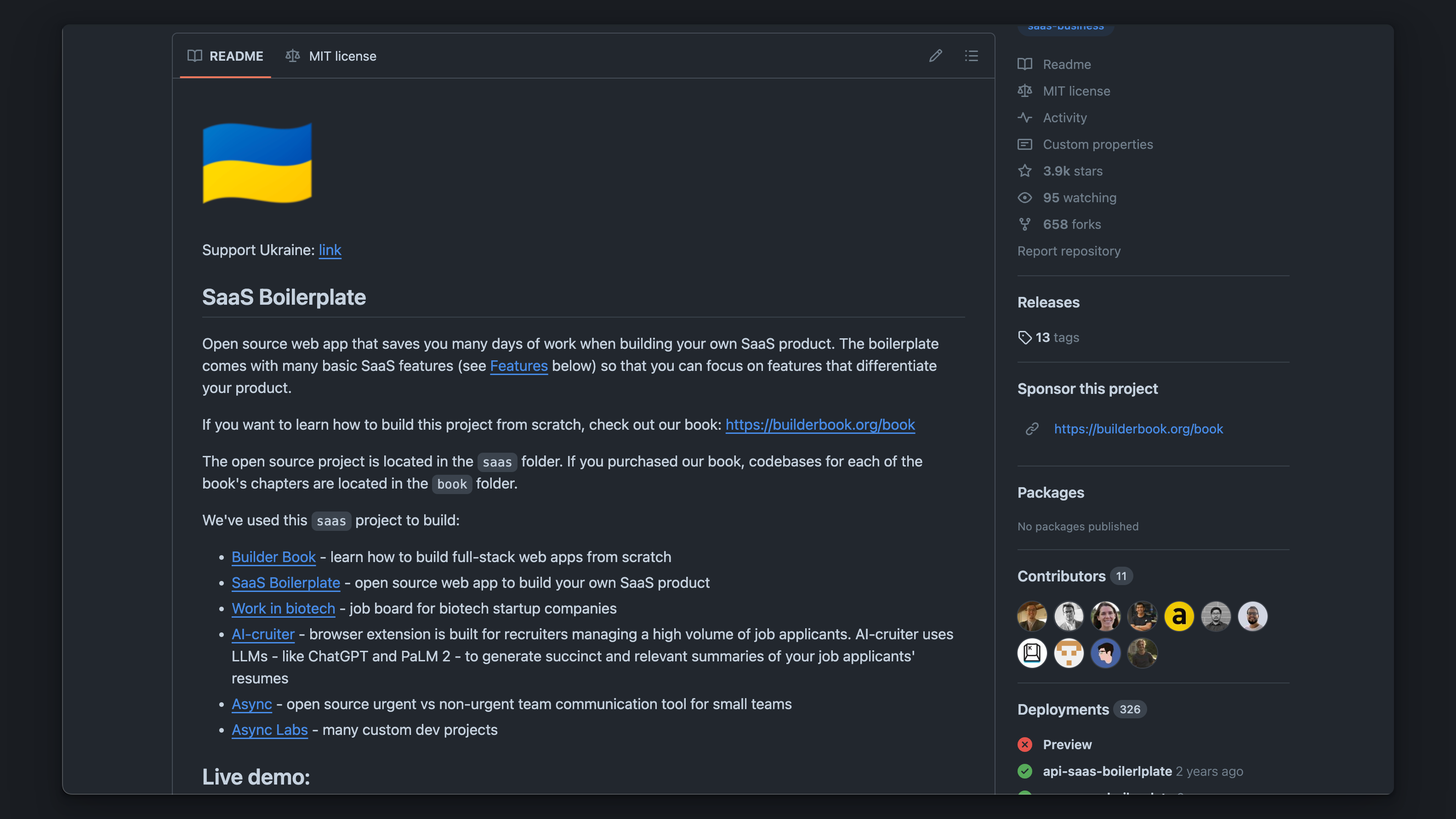Click the saas-business topic tag
Image resolution: width=1456 pixels, height=819 pixels.
pos(1065,29)
